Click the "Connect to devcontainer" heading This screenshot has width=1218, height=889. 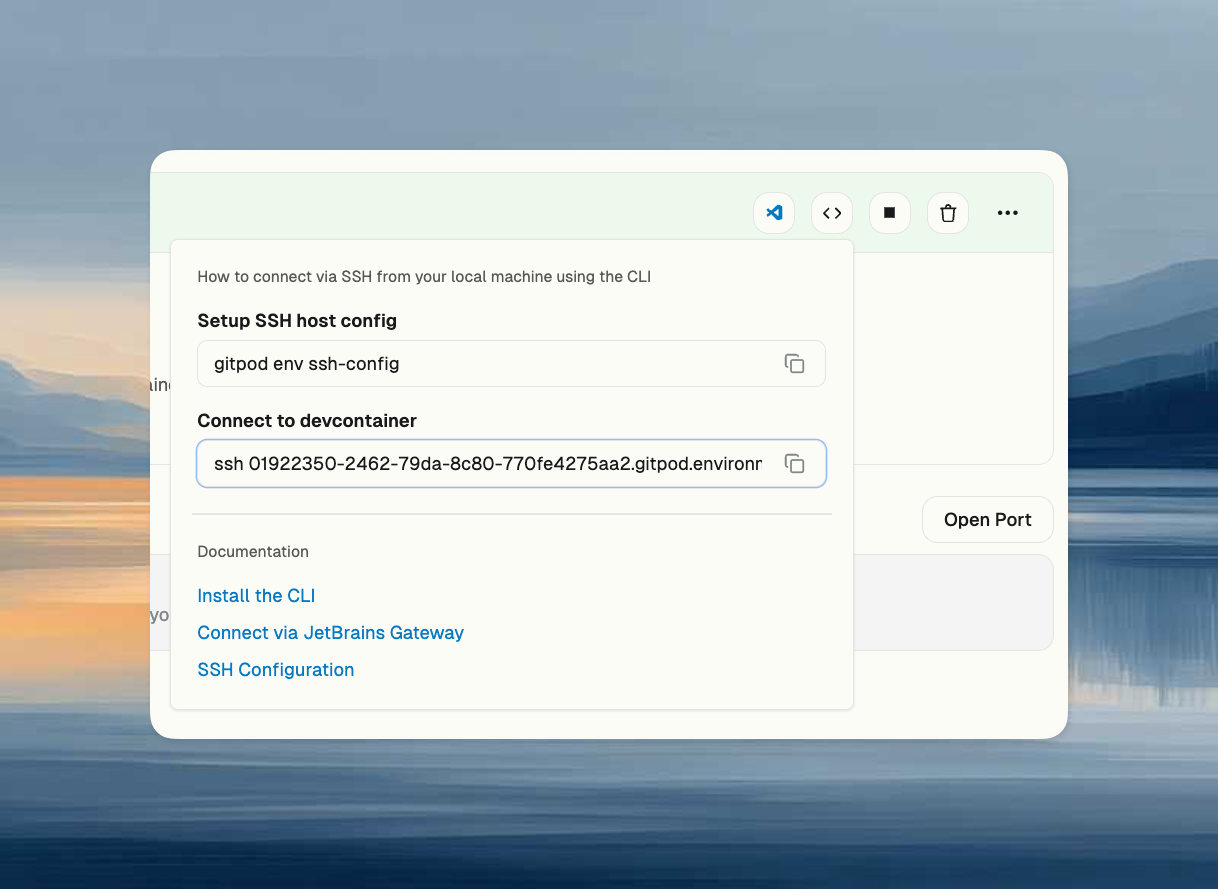[x=307, y=421]
